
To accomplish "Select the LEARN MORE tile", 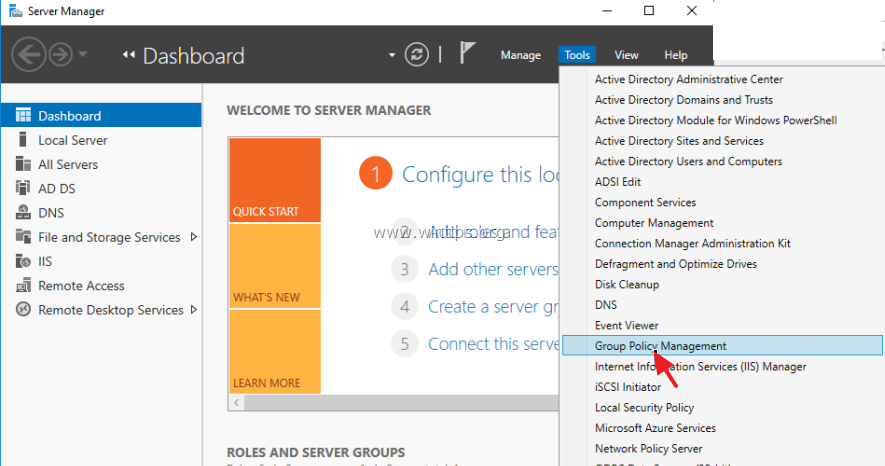I will click(x=275, y=352).
